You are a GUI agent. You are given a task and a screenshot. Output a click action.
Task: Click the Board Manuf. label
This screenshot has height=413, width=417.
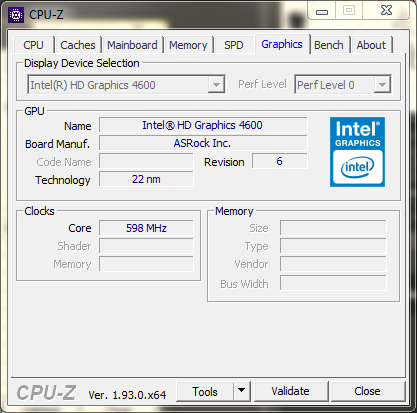click(57, 144)
